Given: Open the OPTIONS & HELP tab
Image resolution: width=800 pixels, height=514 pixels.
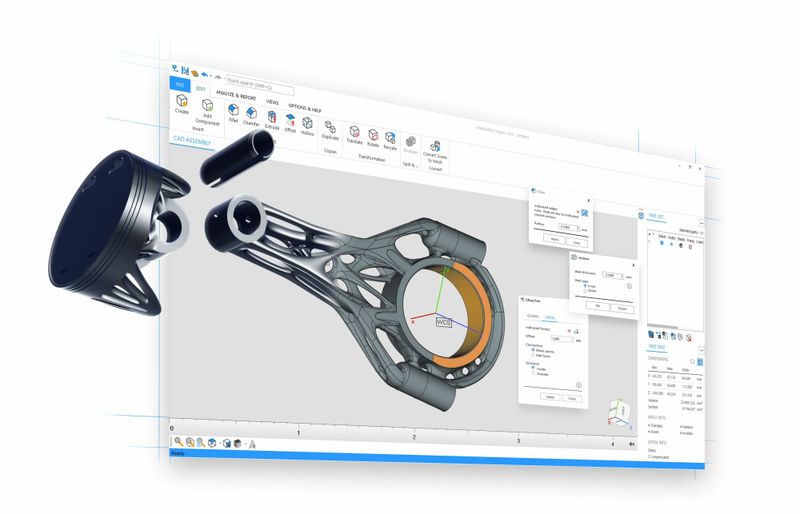Looking at the screenshot, I should pyautogui.click(x=305, y=108).
